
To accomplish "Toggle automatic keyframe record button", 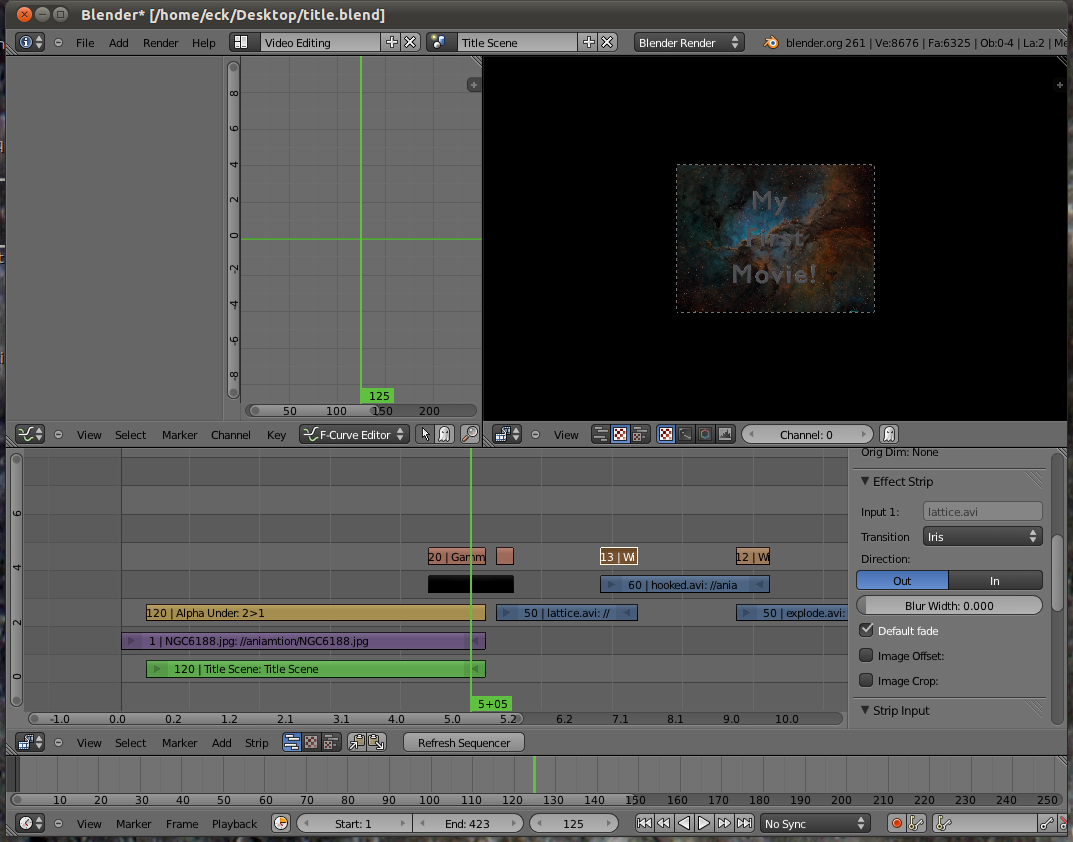I will pyautogui.click(x=896, y=824).
